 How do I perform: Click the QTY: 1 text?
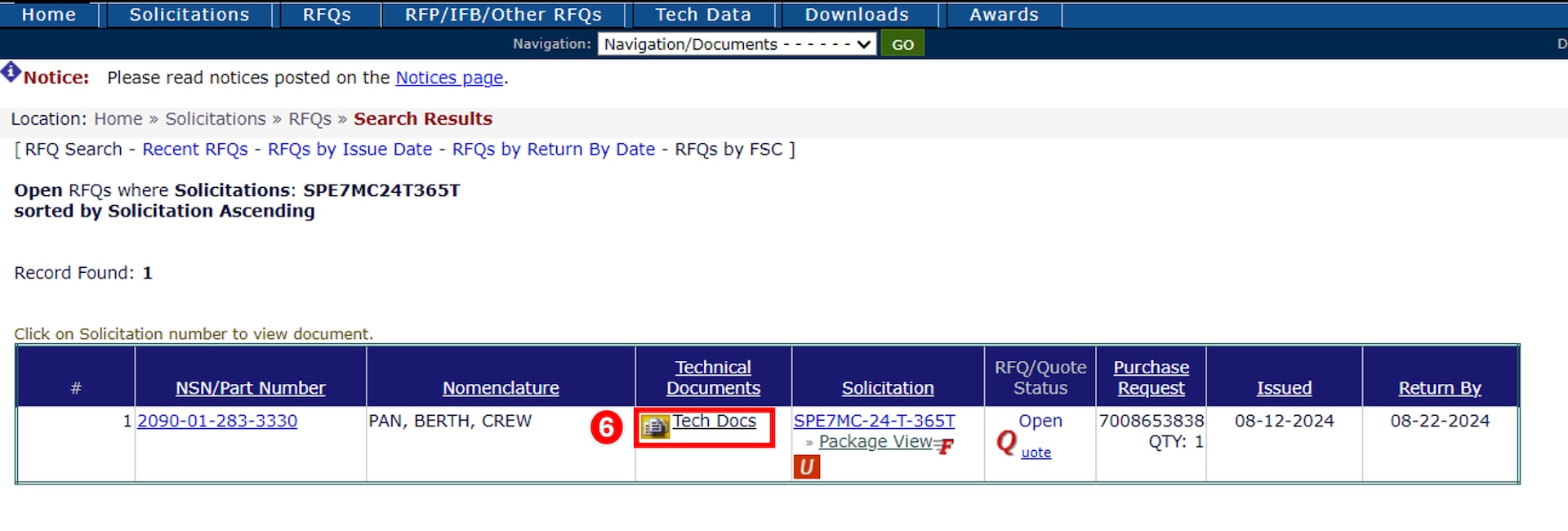click(1176, 441)
